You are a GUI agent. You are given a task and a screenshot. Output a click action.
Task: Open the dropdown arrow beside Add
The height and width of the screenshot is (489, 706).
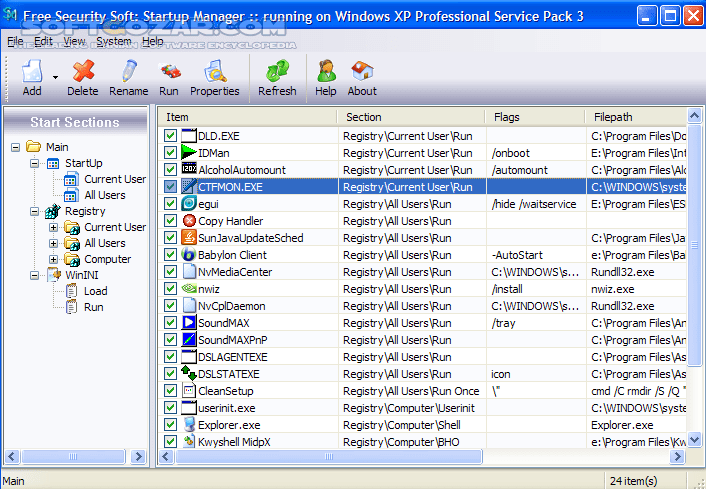(55, 77)
